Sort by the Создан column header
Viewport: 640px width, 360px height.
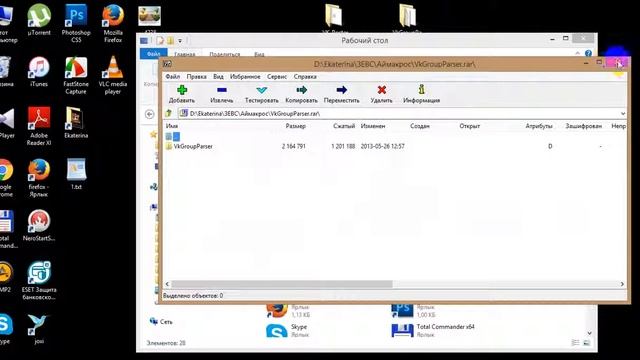click(420, 126)
